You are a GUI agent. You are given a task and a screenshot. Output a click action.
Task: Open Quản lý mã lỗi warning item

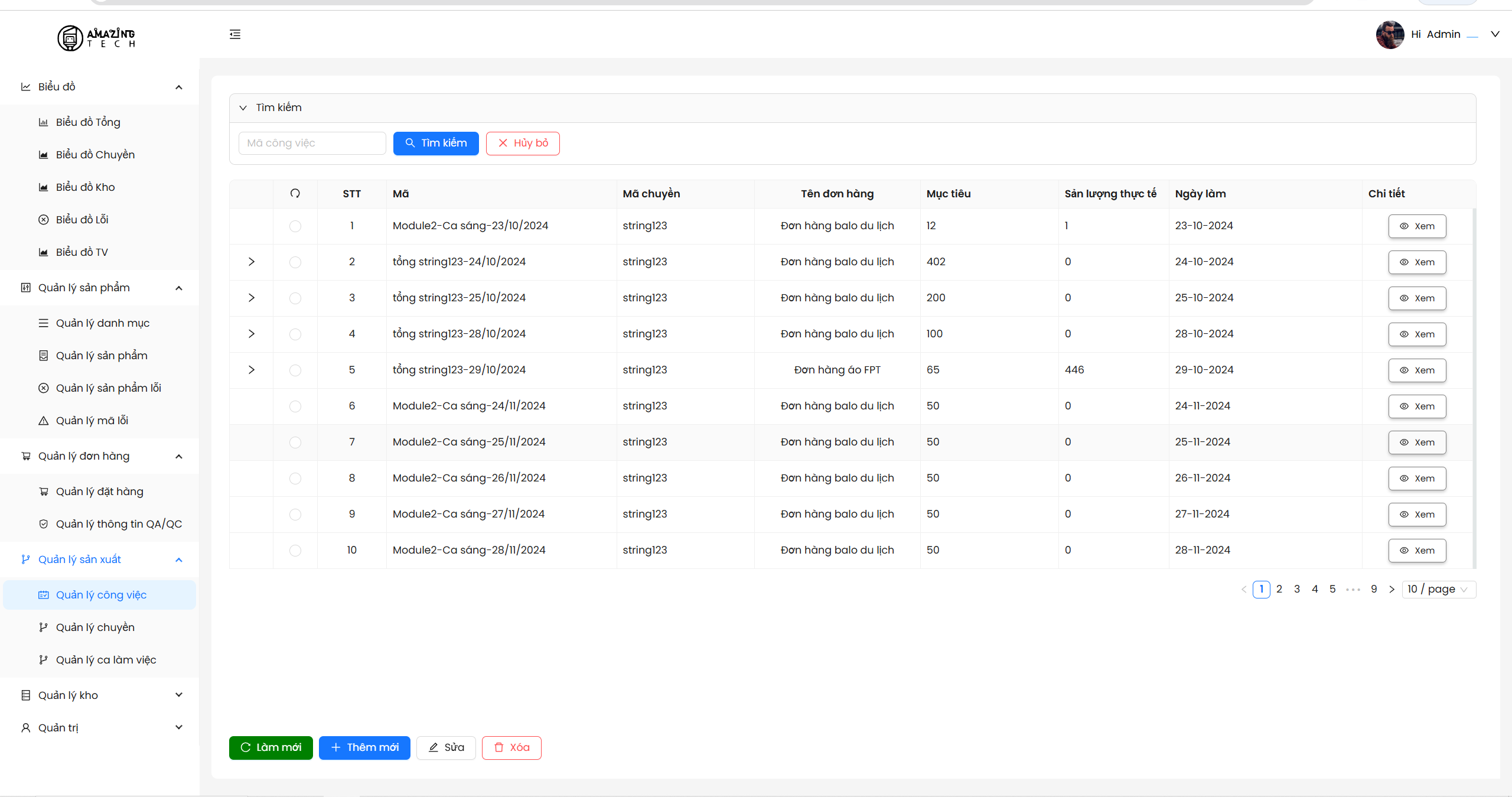(x=92, y=421)
